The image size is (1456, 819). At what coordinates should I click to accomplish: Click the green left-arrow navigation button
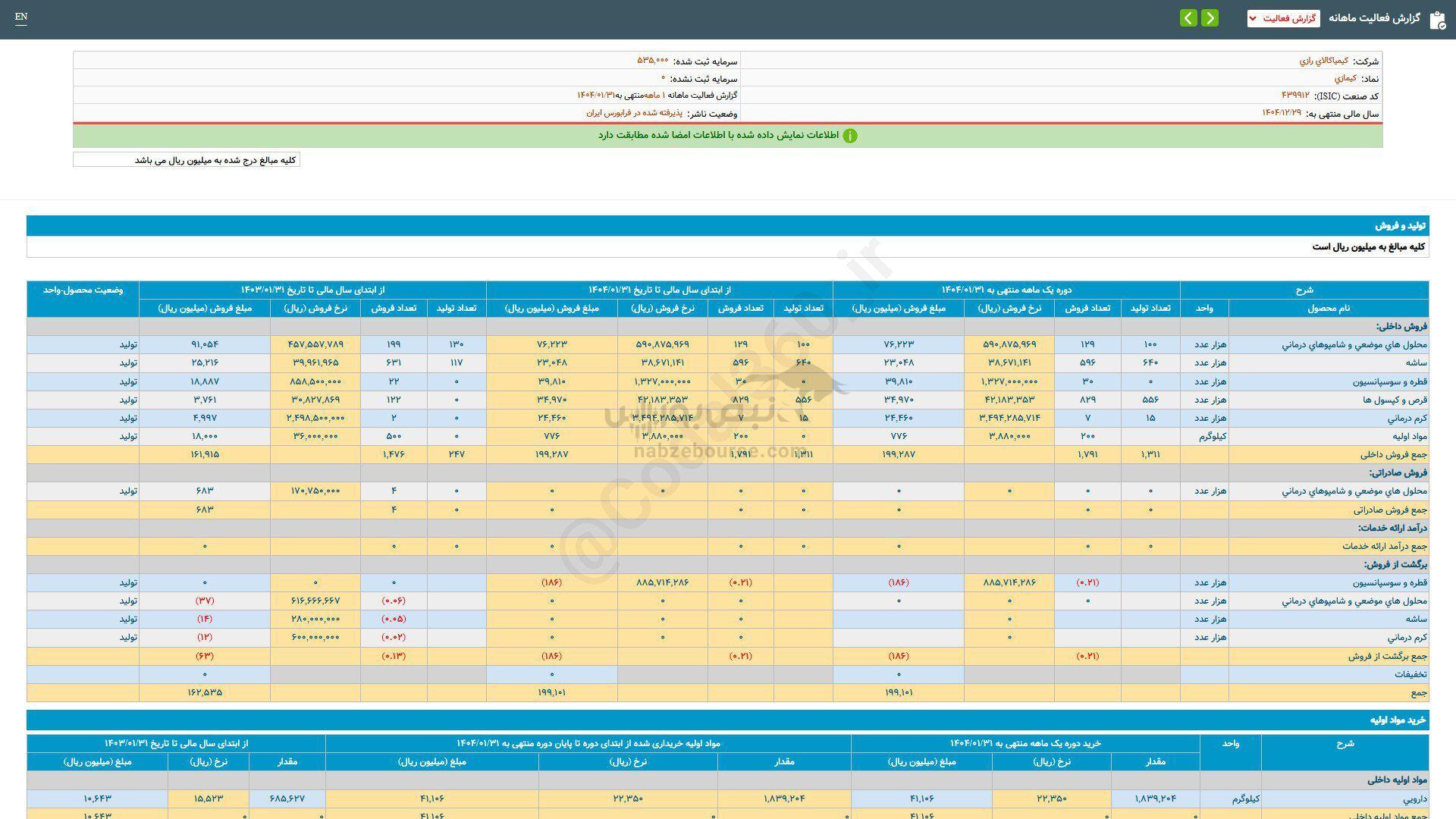1188,18
